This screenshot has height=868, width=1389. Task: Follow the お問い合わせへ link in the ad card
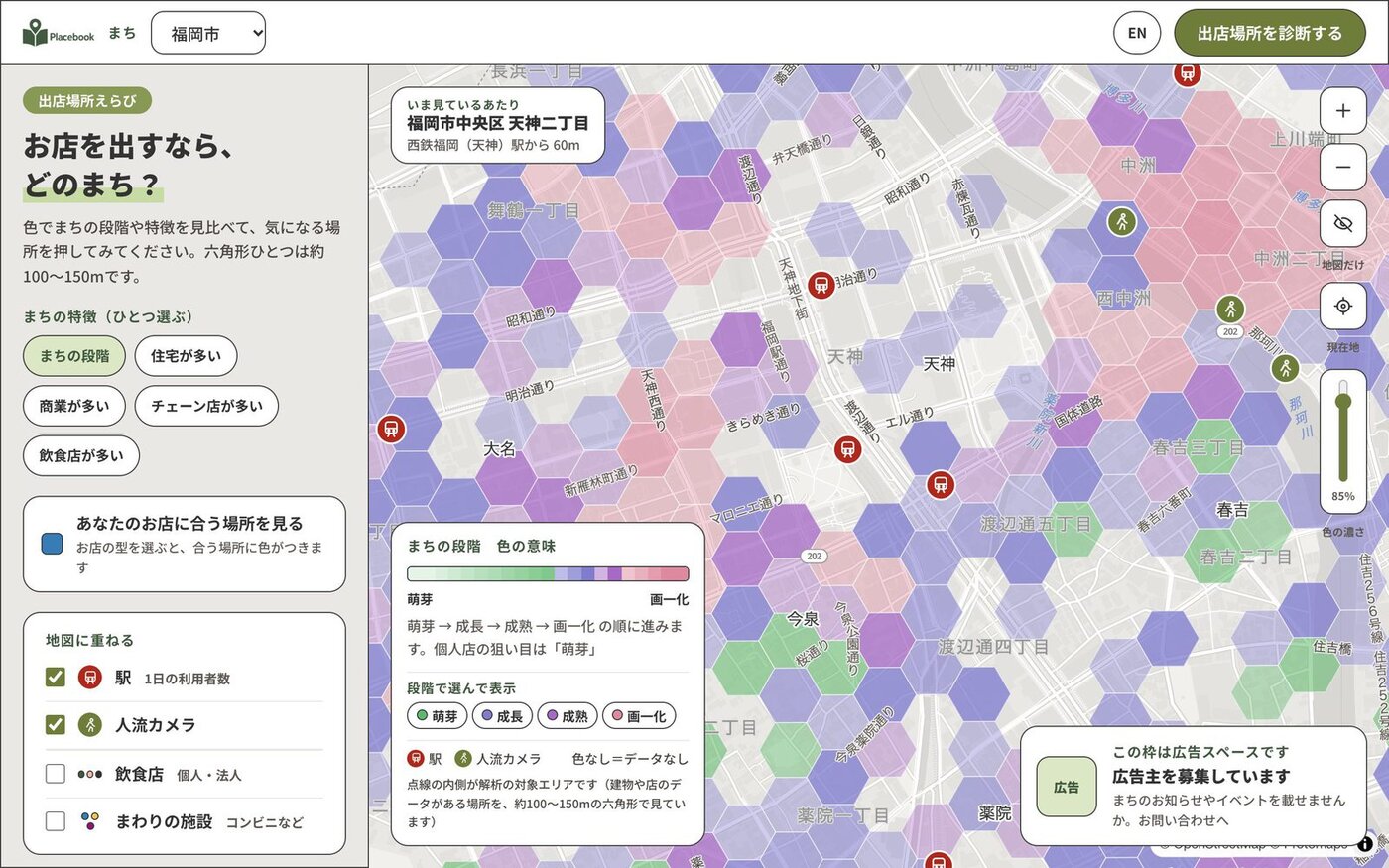tap(1183, 820)
